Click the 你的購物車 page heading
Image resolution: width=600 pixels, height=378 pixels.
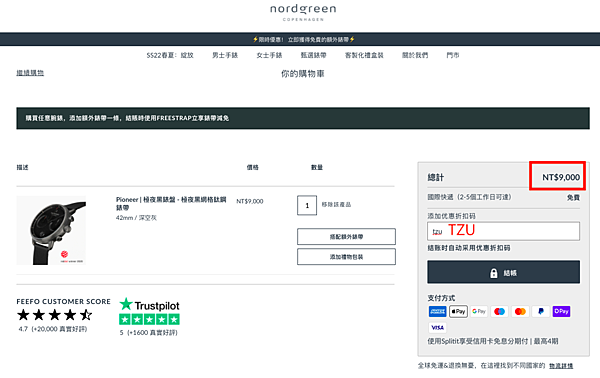click(303, 74)
